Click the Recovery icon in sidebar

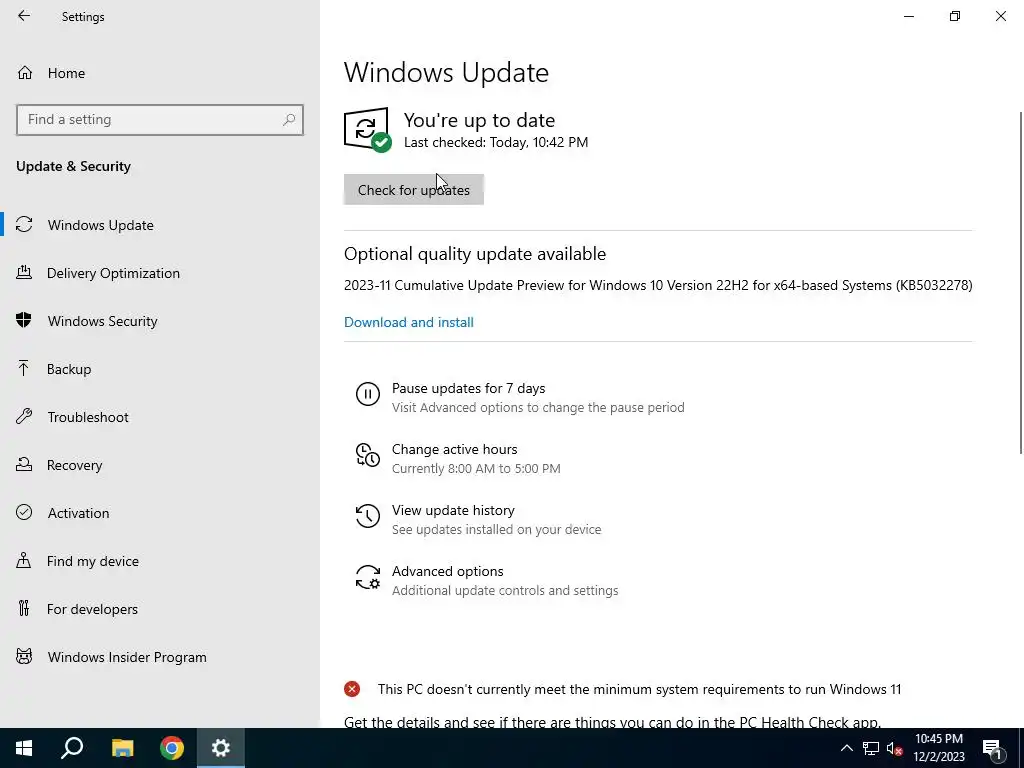coord(24,464)
